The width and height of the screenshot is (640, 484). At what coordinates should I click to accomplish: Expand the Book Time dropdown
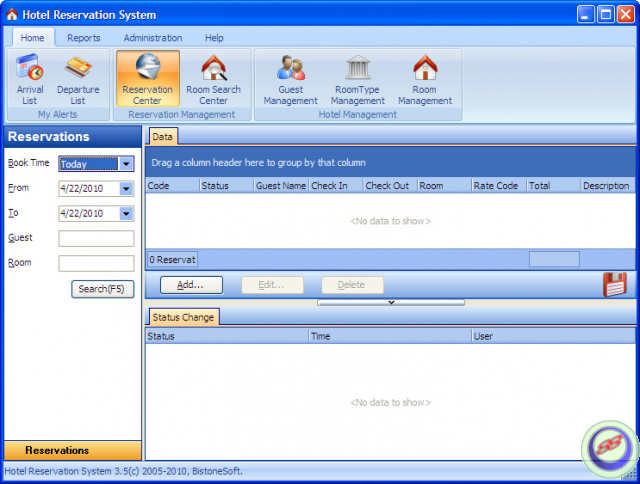tap(126, 164)
